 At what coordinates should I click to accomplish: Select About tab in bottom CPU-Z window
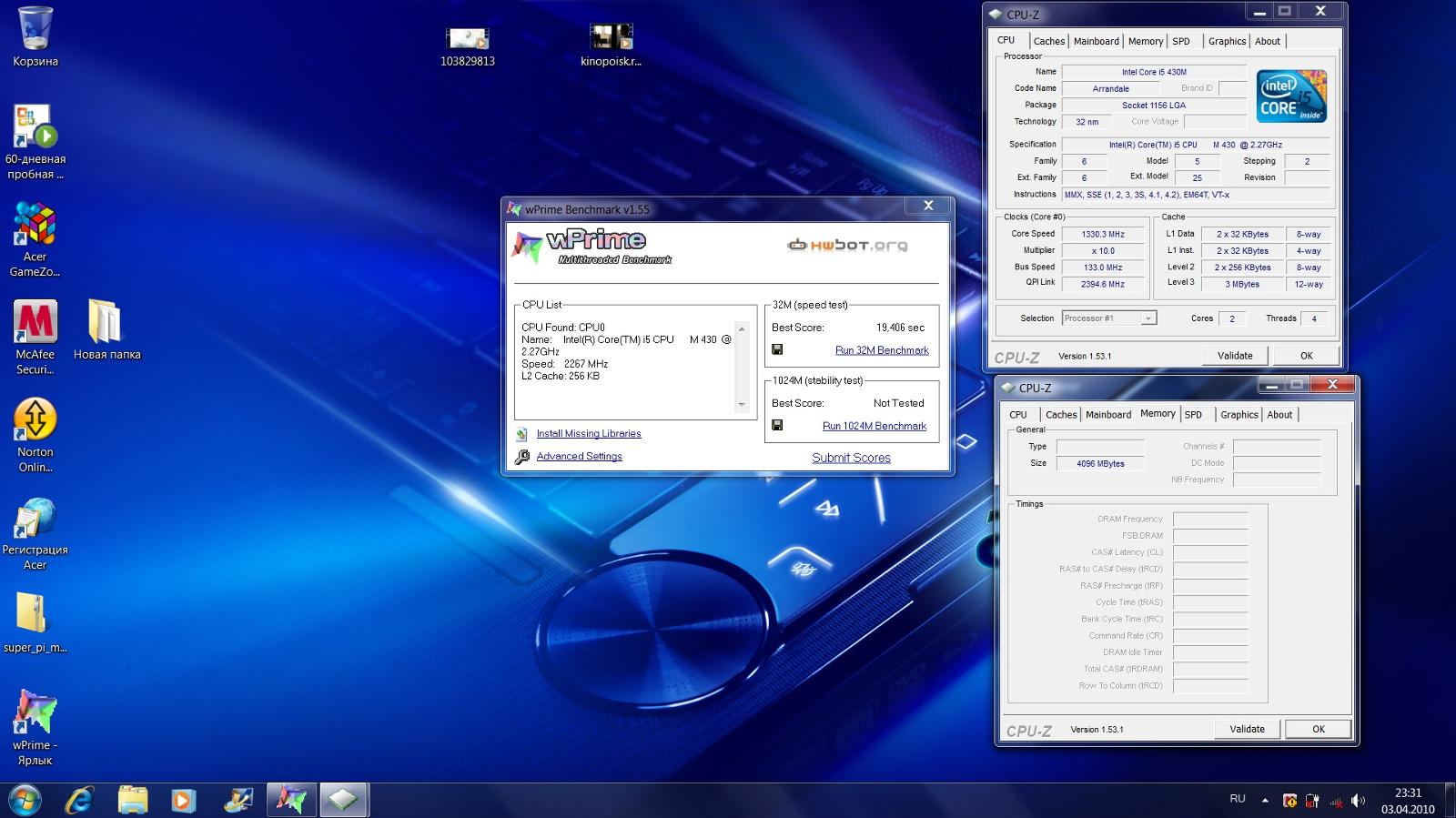[x=1279, y=414]
